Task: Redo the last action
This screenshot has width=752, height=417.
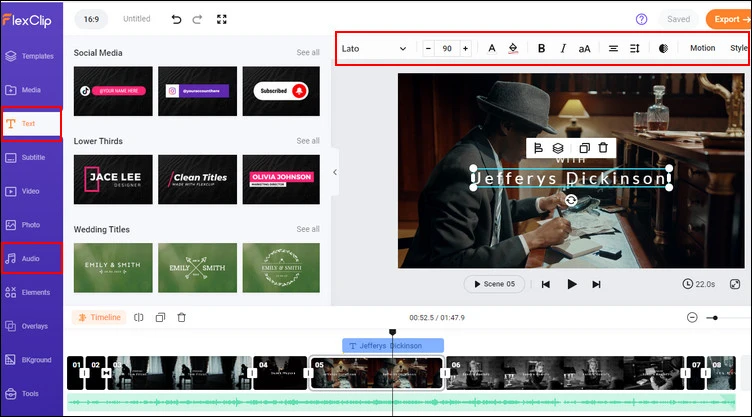Action: (x=197, y=19)
